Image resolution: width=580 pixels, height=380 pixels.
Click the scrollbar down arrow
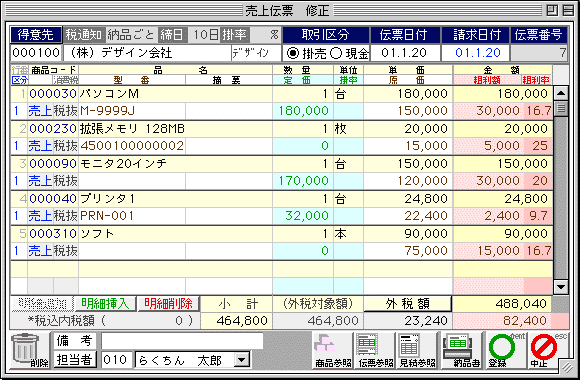coord(561,287)
